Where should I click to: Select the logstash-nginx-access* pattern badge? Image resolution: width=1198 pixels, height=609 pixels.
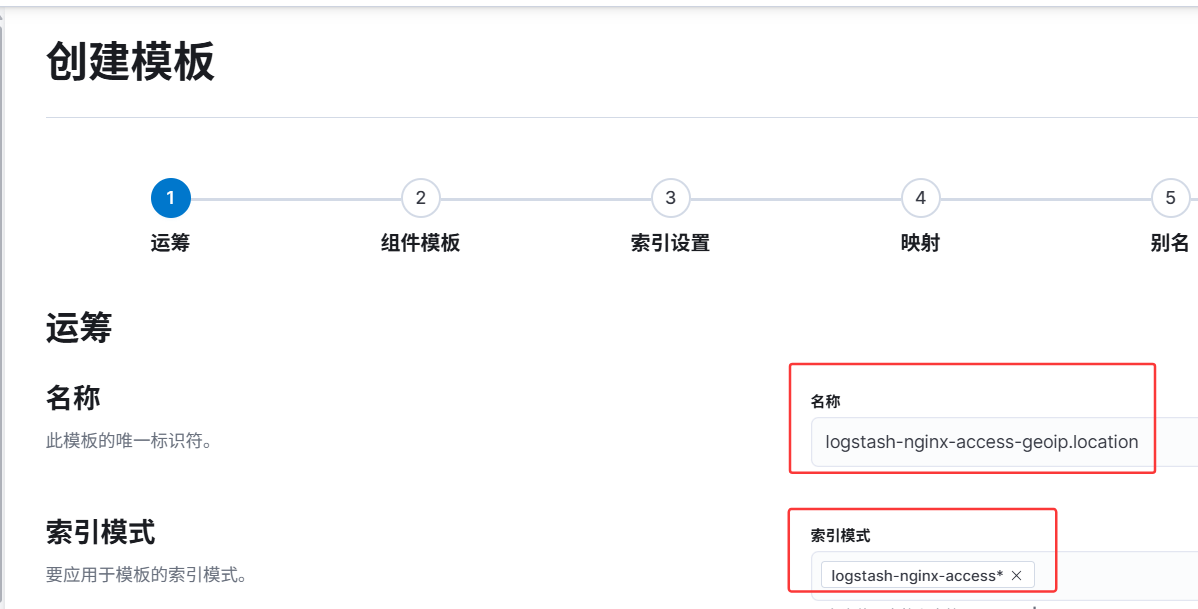coord(917,575)
